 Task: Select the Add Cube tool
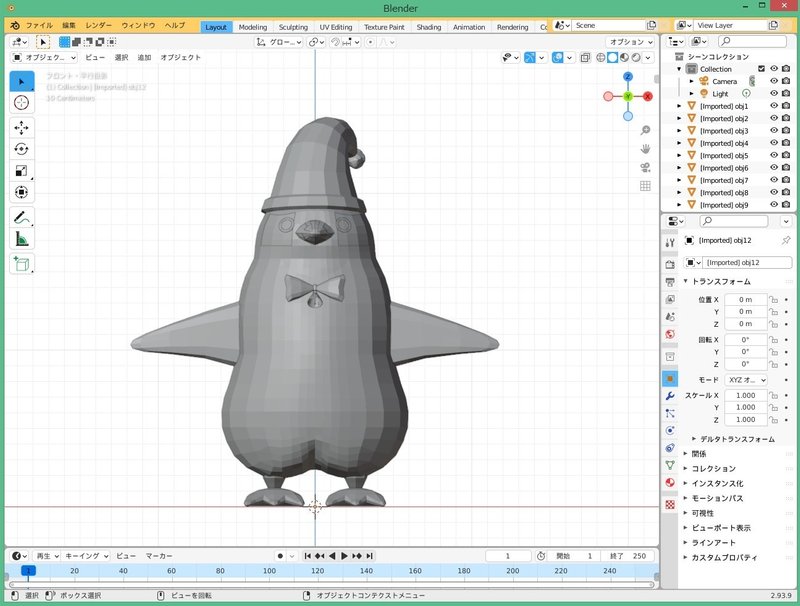pos(21,265)
